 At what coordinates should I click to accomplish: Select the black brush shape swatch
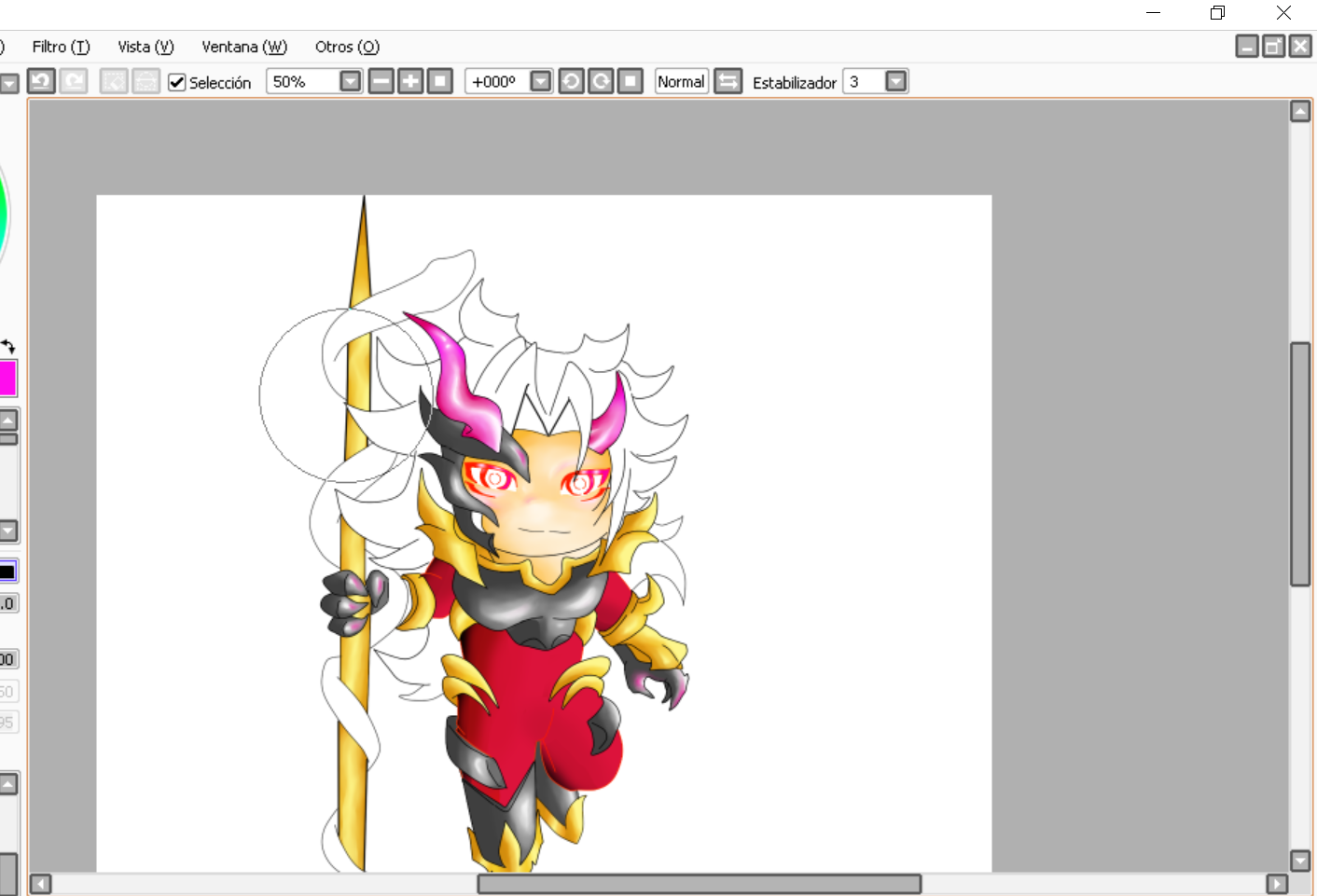pyautogui.click(x=7, y=572)
